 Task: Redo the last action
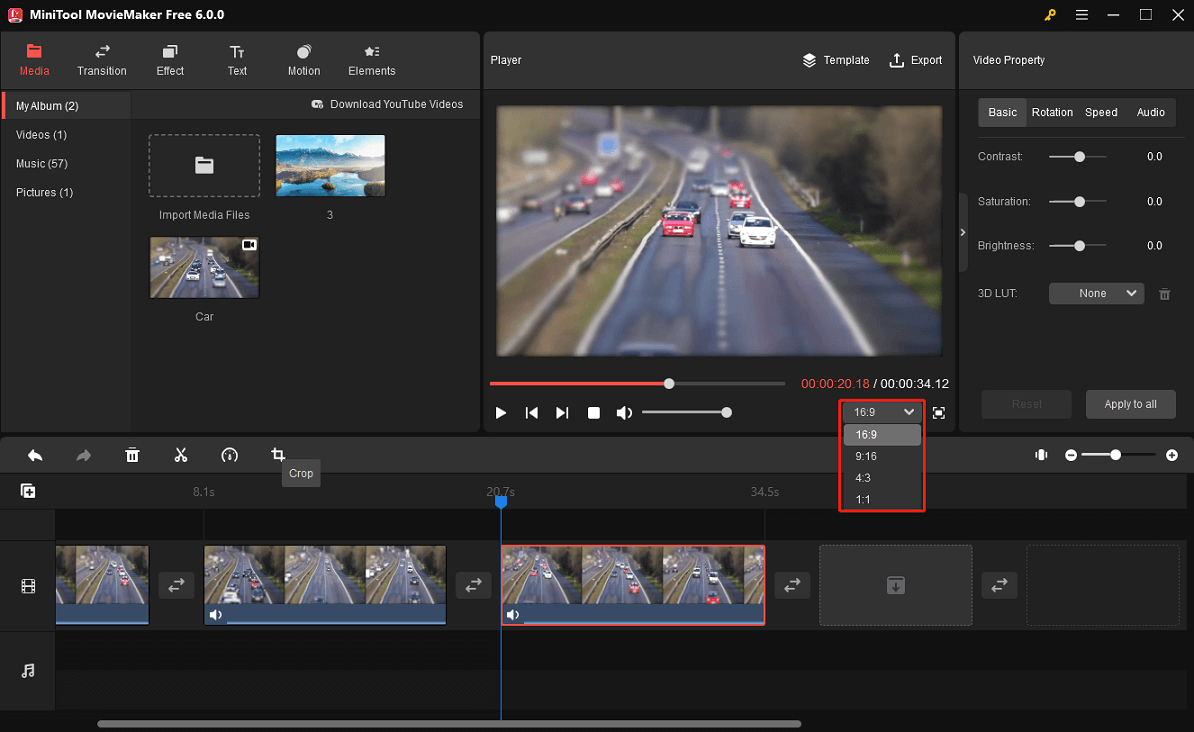(x=84, y=456)
